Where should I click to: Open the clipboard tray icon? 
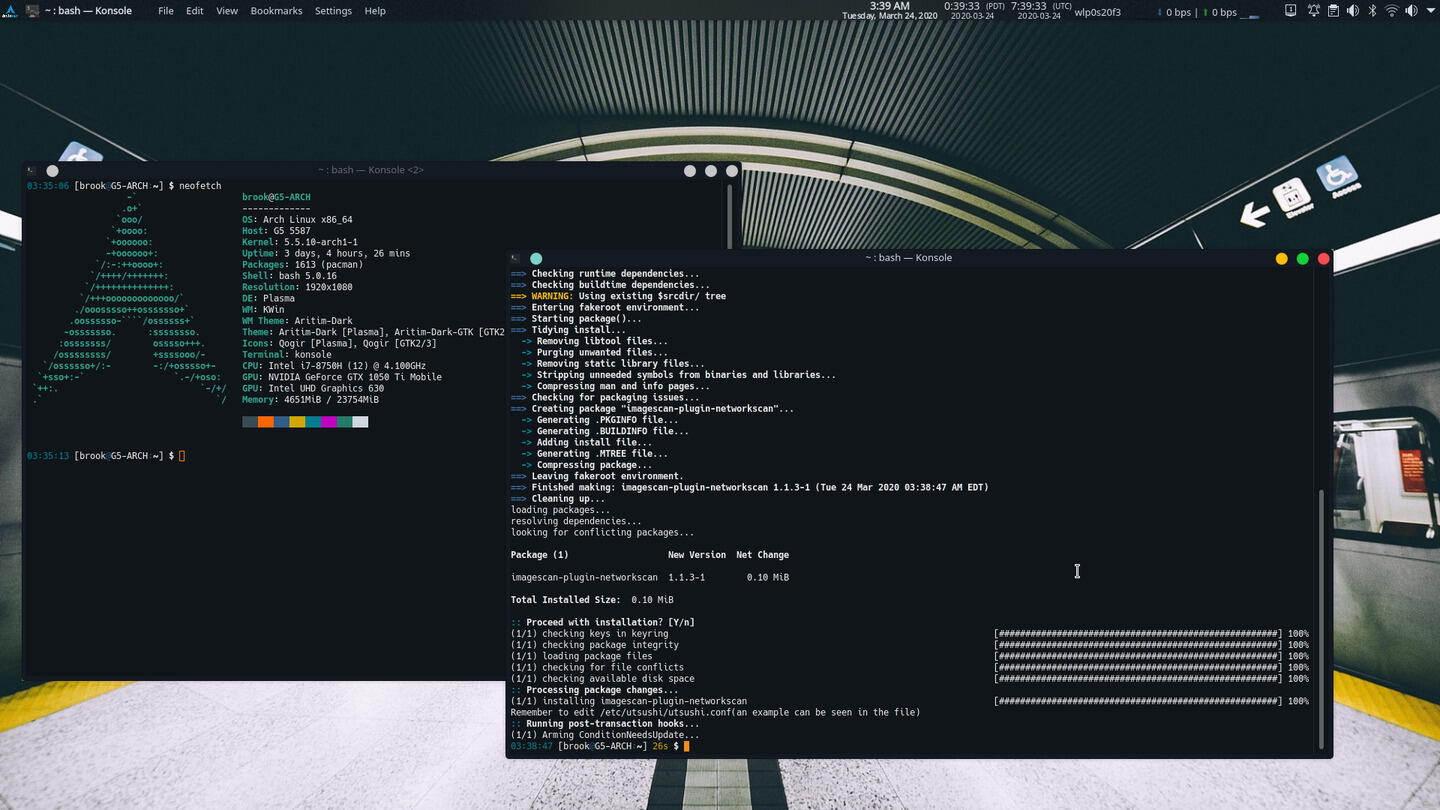point(1333,11)
